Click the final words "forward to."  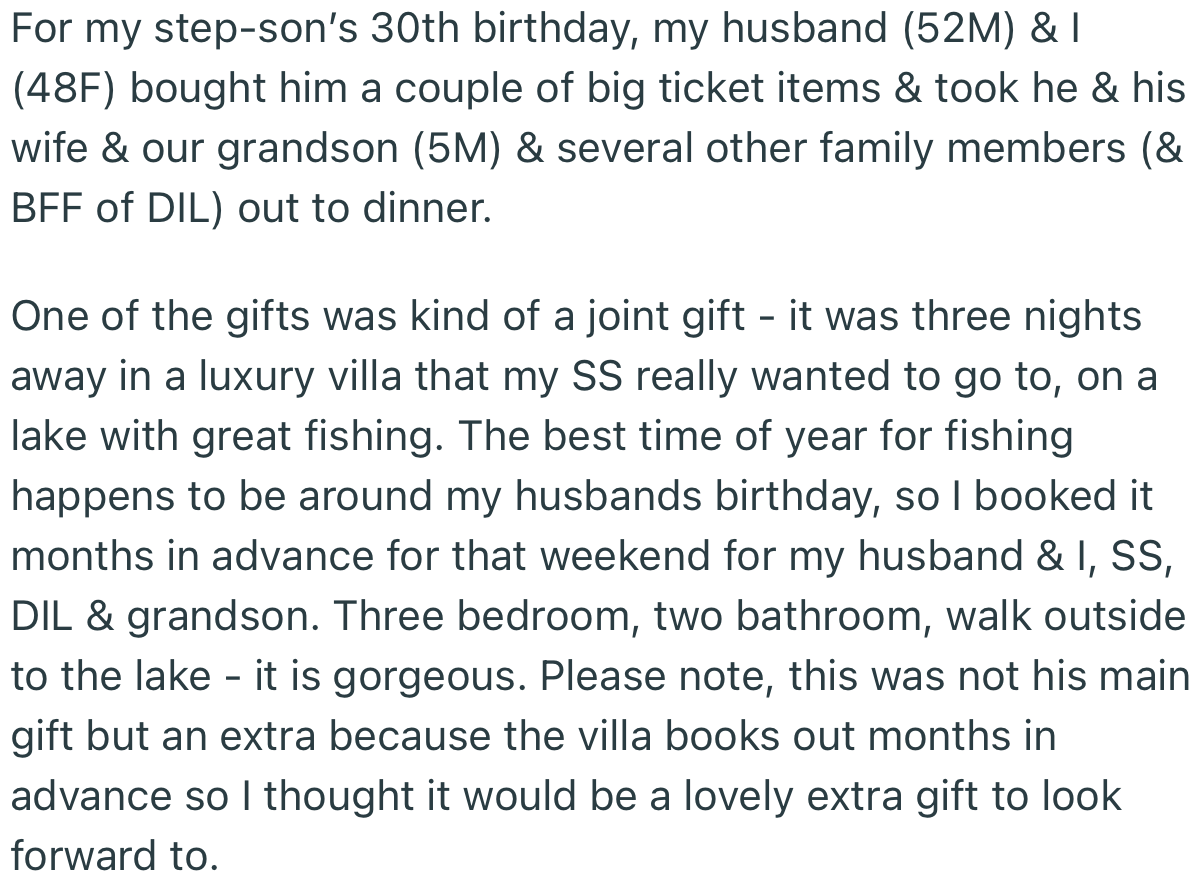pyautogui.click(x=113, y=855)
